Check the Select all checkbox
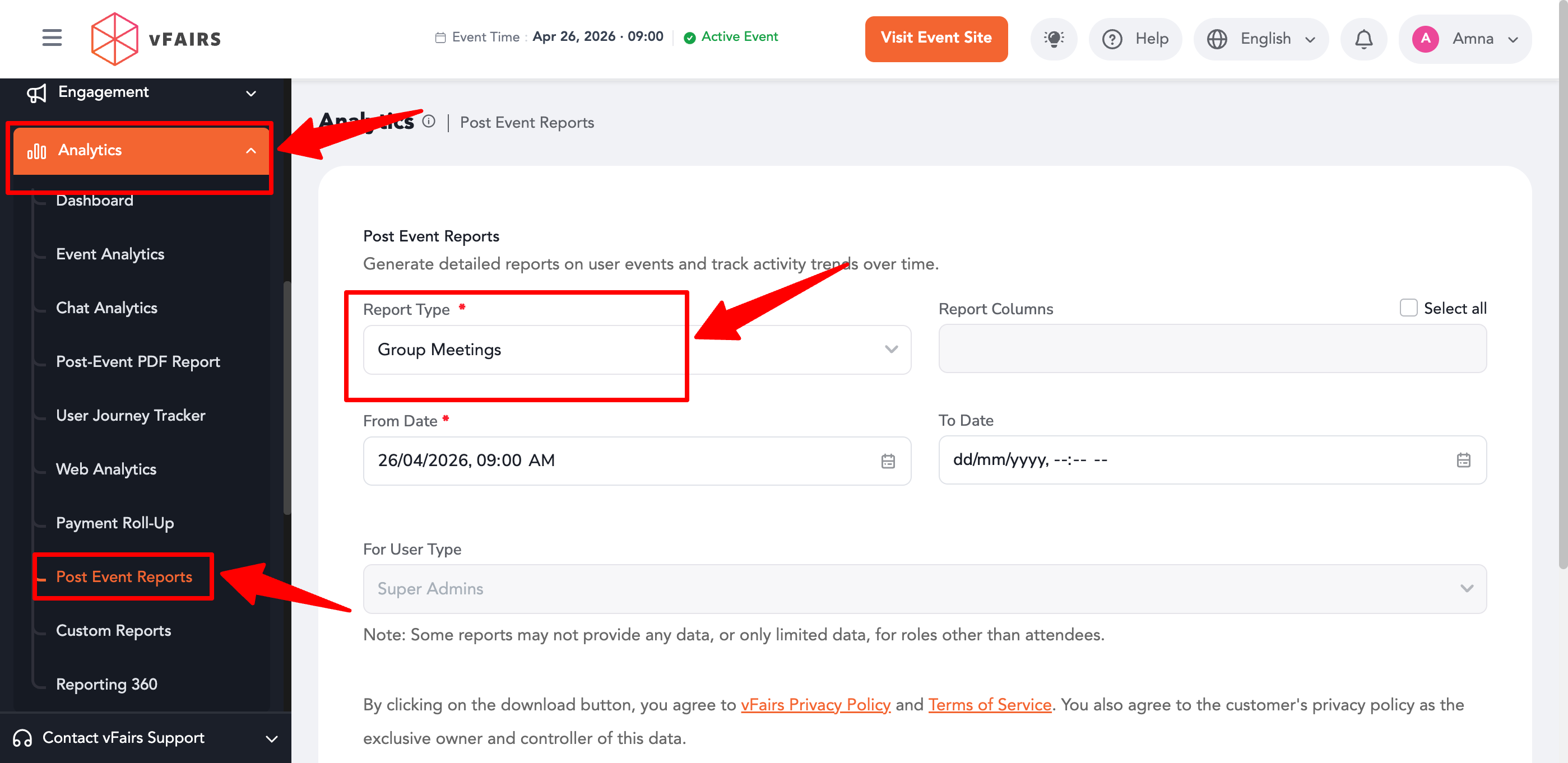Viewport: 1568px width, 763px height. pyautogui.click(x=1408, y=308)
